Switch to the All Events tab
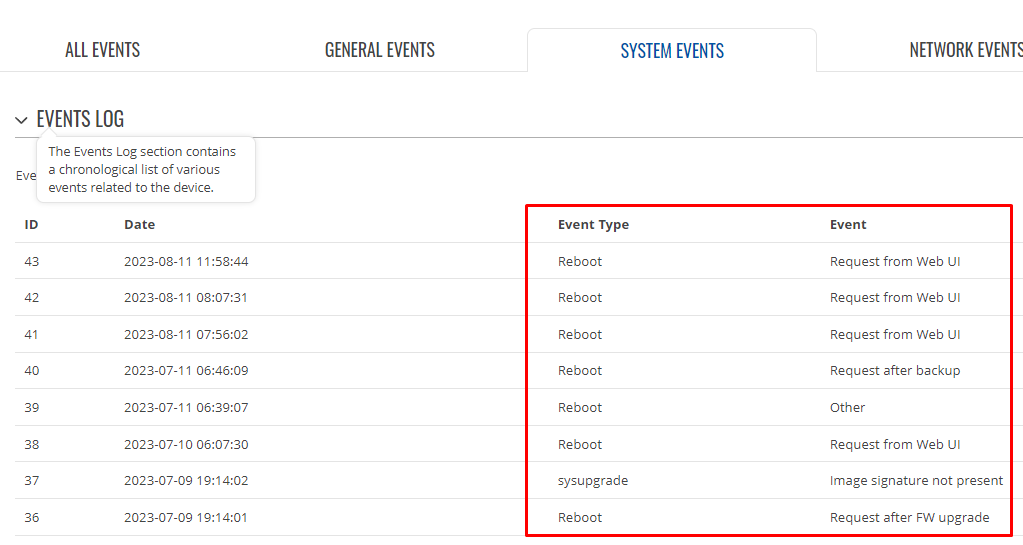Screen dimensions: 1023x545 point(102,50)
